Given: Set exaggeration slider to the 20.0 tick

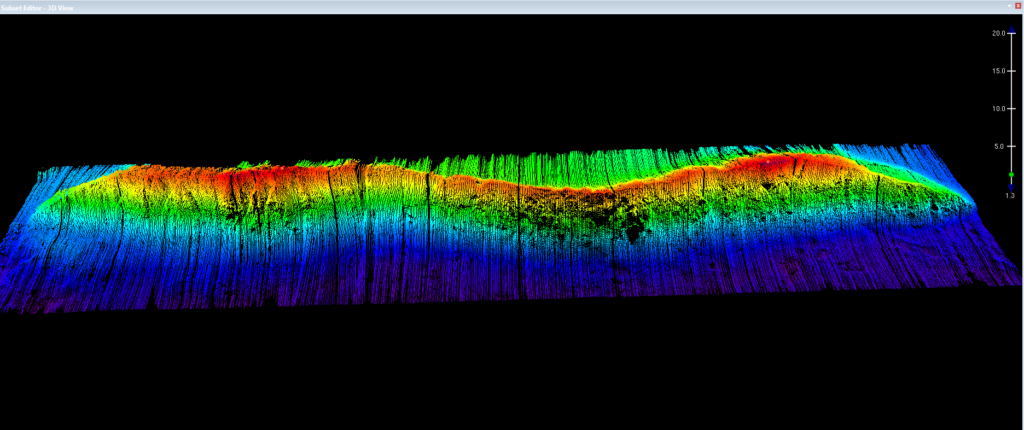Looking at the screenshot, I should (x=1012, y=34).
